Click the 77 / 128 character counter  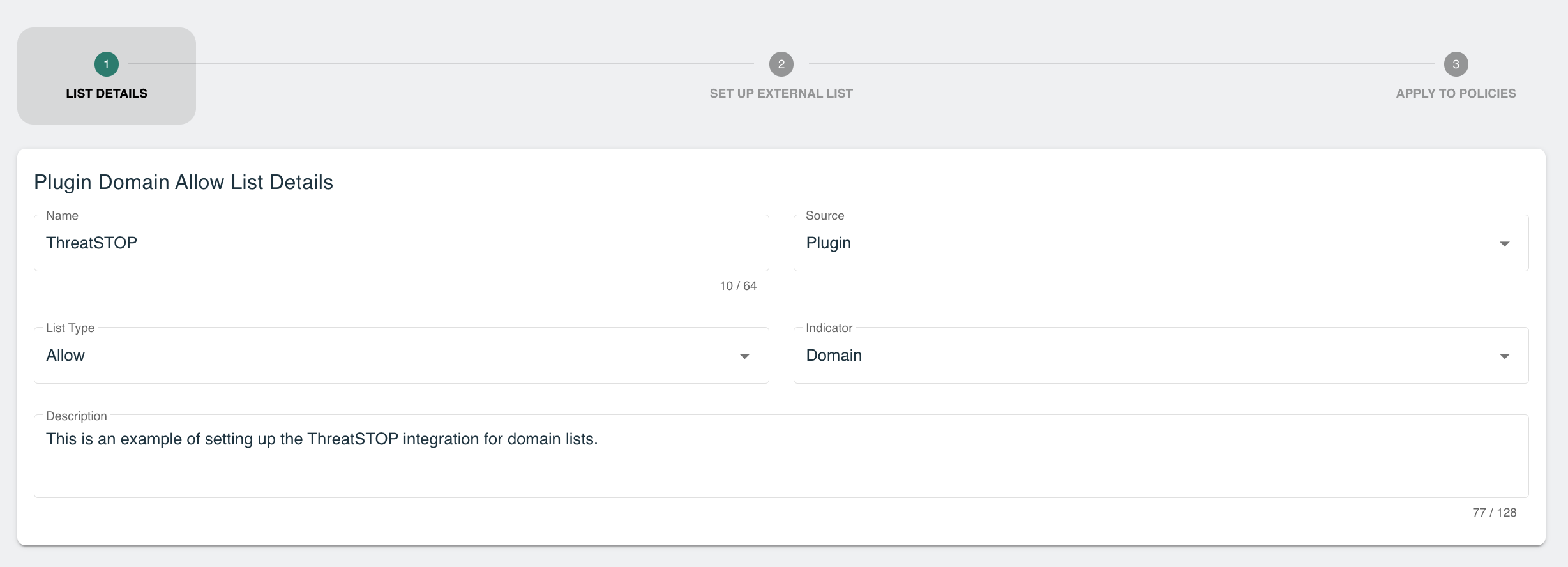1494,513
